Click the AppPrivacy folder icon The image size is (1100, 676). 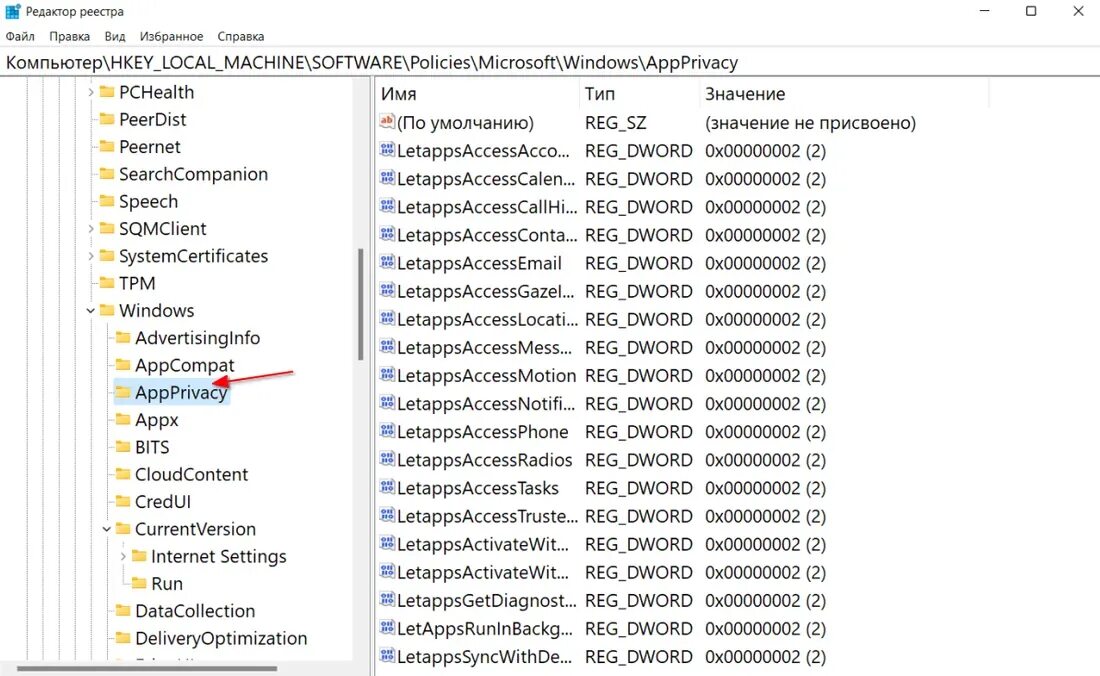point(123,392)
